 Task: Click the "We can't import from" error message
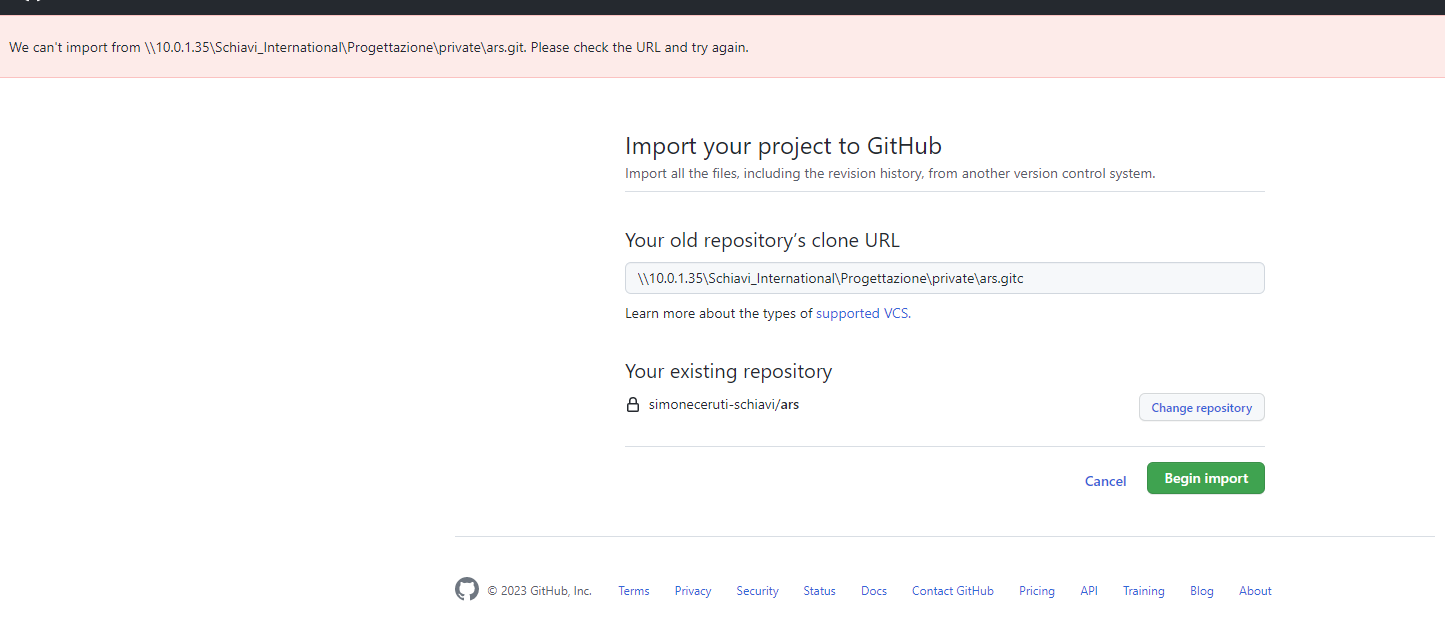pos(379,47)
